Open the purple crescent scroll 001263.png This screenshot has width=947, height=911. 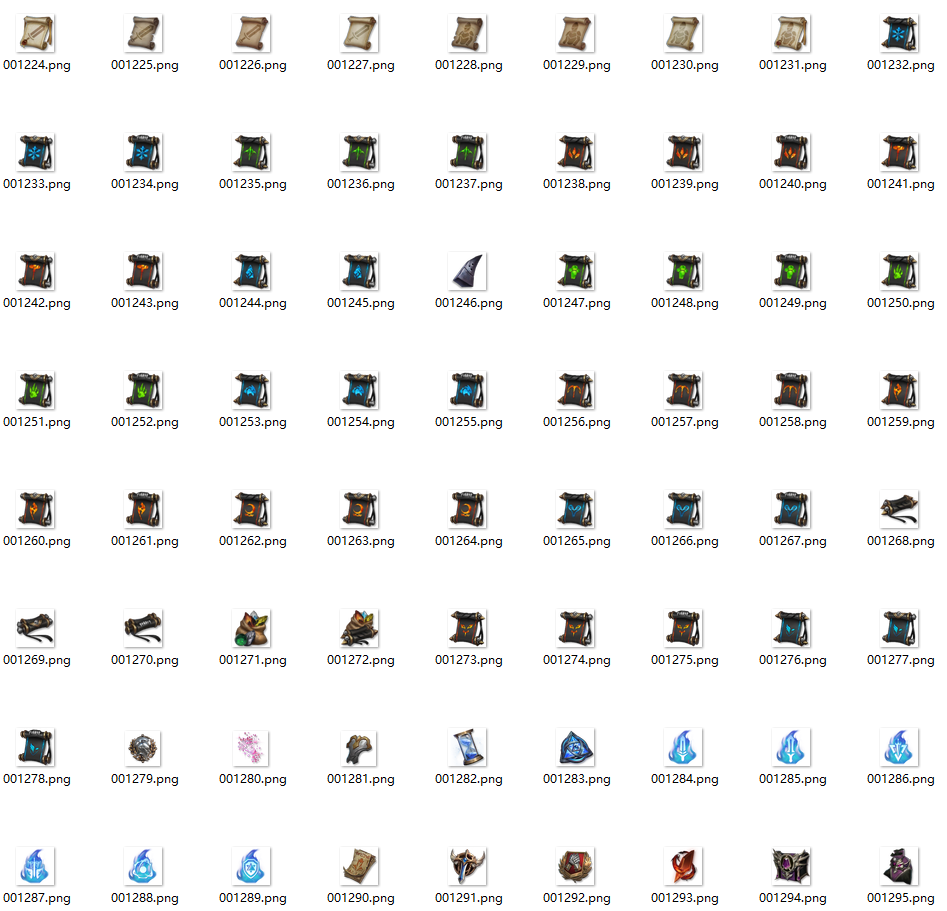click(x=360, y=510)
